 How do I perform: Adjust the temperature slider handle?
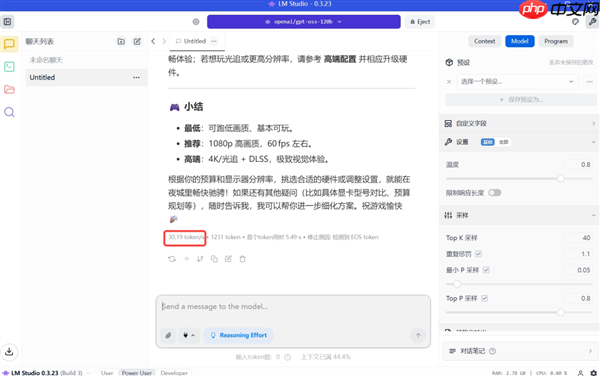[x=561, y=179]
